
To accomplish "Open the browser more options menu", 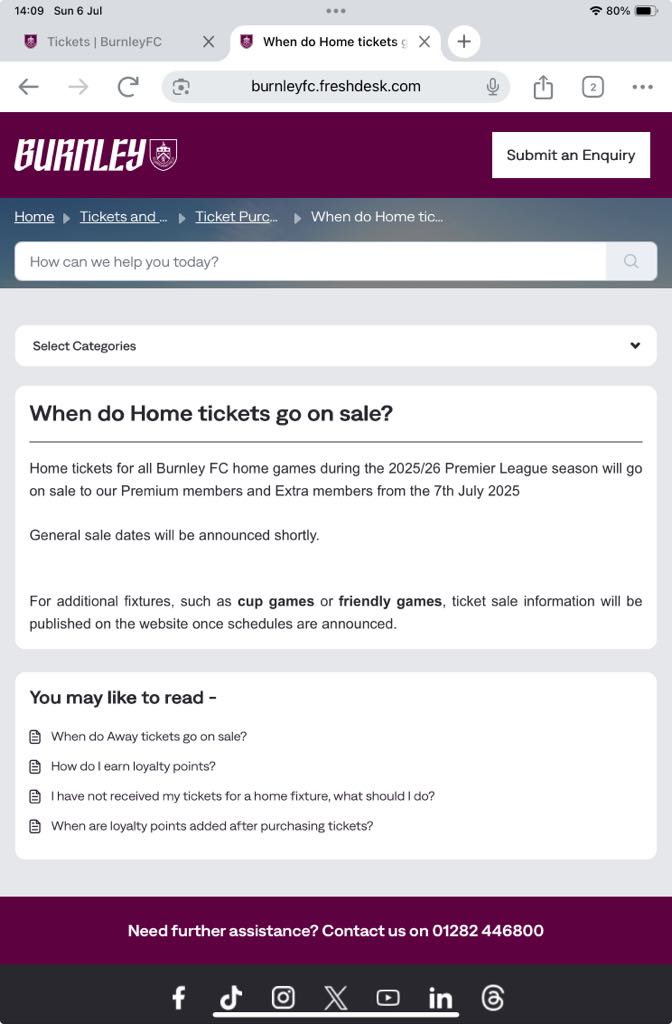I will (642, 87).
